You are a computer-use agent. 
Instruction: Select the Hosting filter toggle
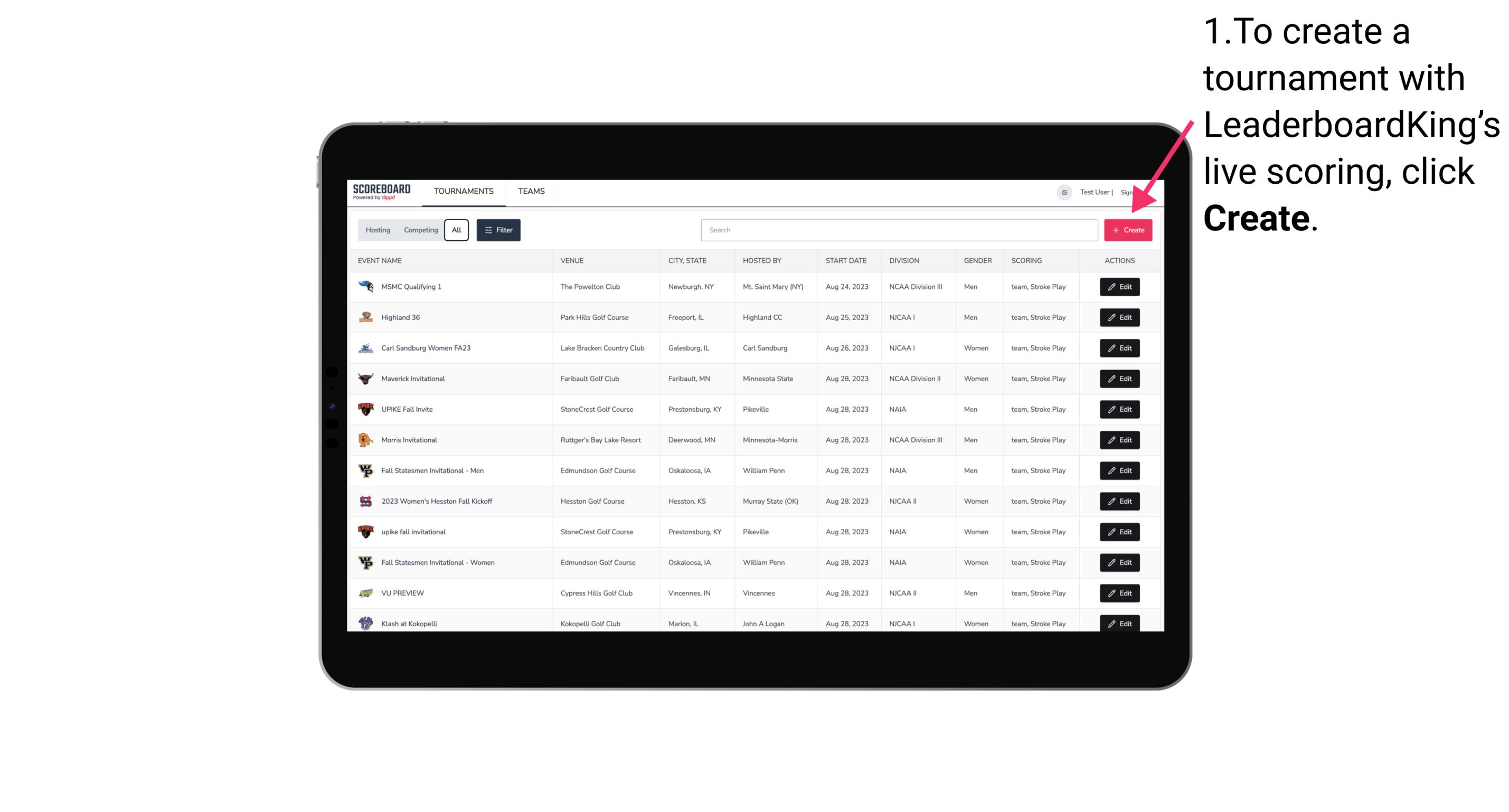378,229
